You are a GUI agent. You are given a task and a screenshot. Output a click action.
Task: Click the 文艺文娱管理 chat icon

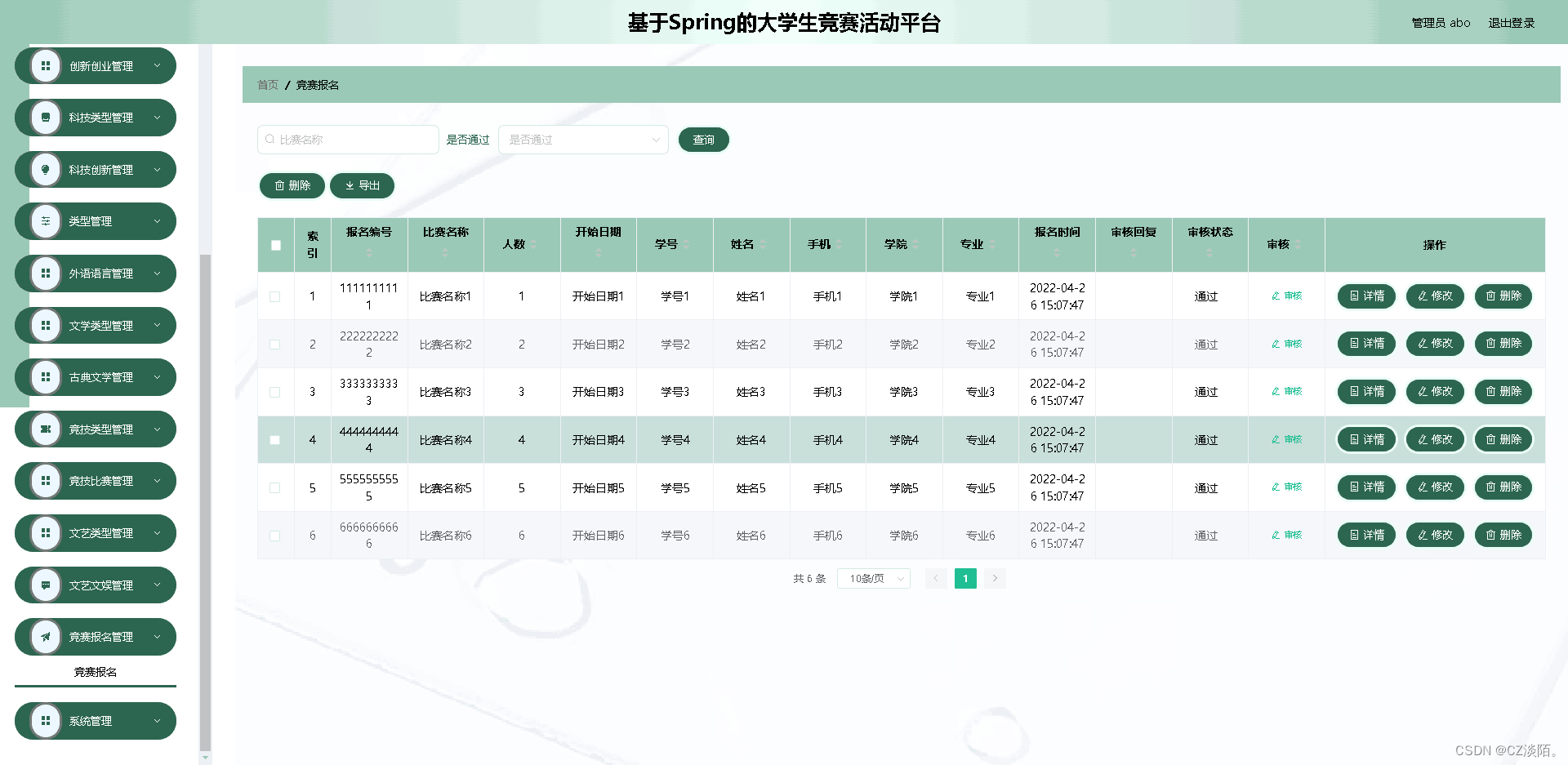45,585
